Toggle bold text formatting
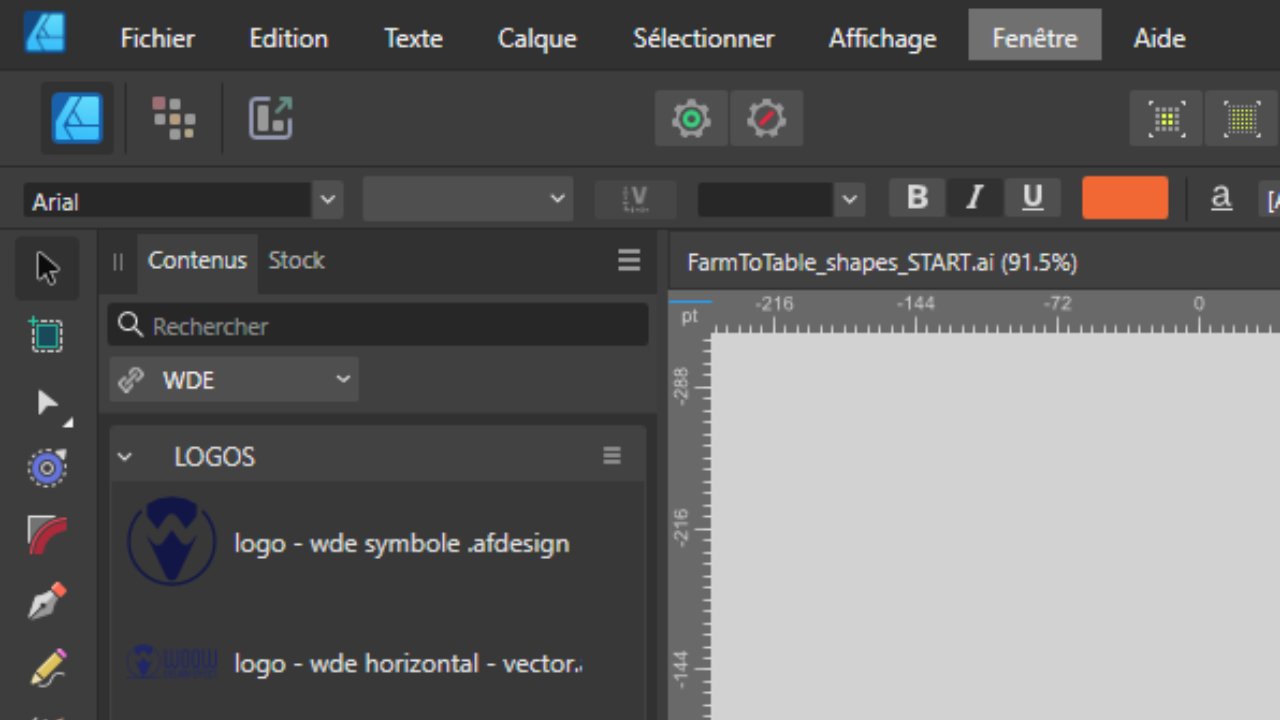The image size is (1280, 720). coord(917,198)
